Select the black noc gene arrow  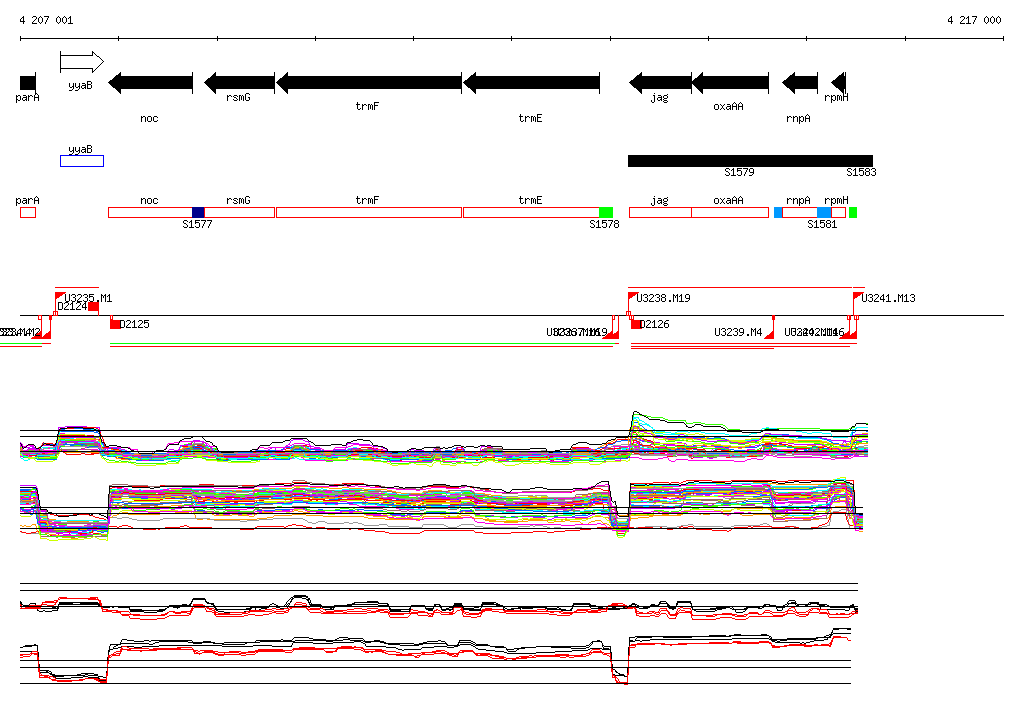point(150,83)
